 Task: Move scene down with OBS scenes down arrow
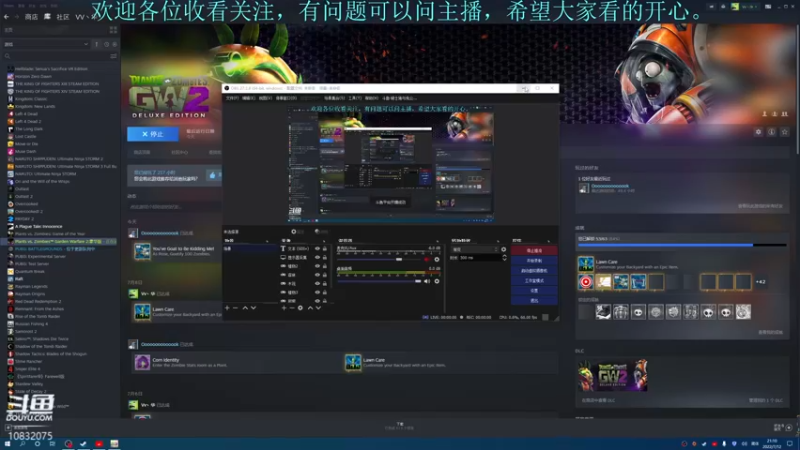(254, 308)
